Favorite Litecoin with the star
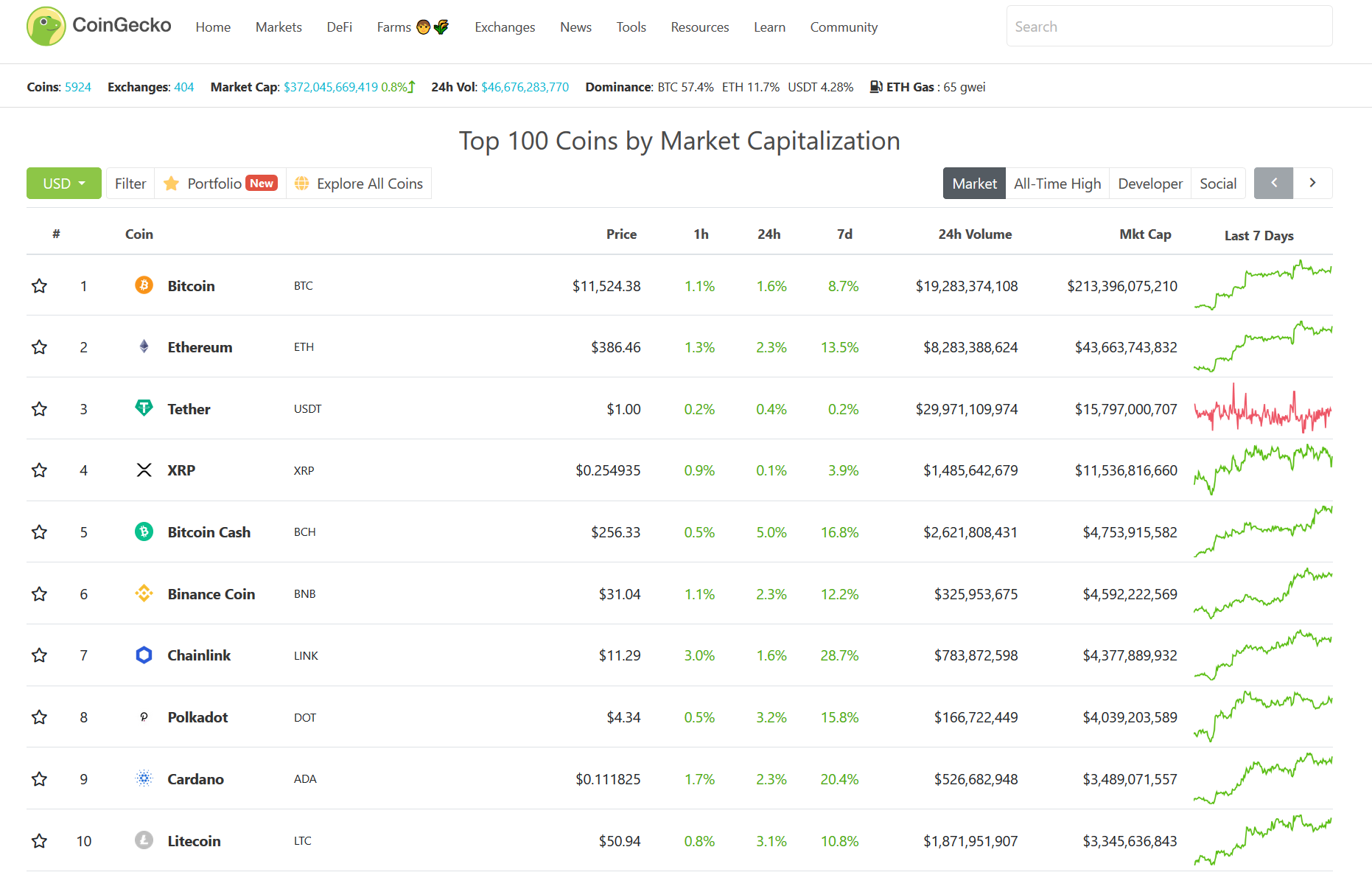The width and height of the screenshot is (1372, 875). click(x=40, y=841)
